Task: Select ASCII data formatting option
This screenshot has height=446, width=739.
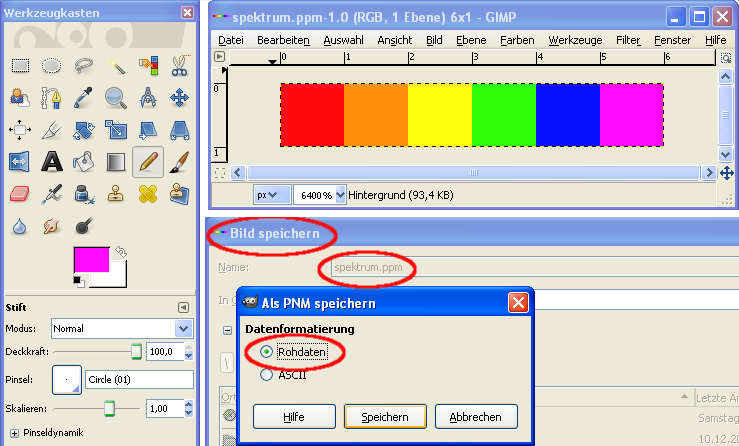Action: click(x=266, y=375)
